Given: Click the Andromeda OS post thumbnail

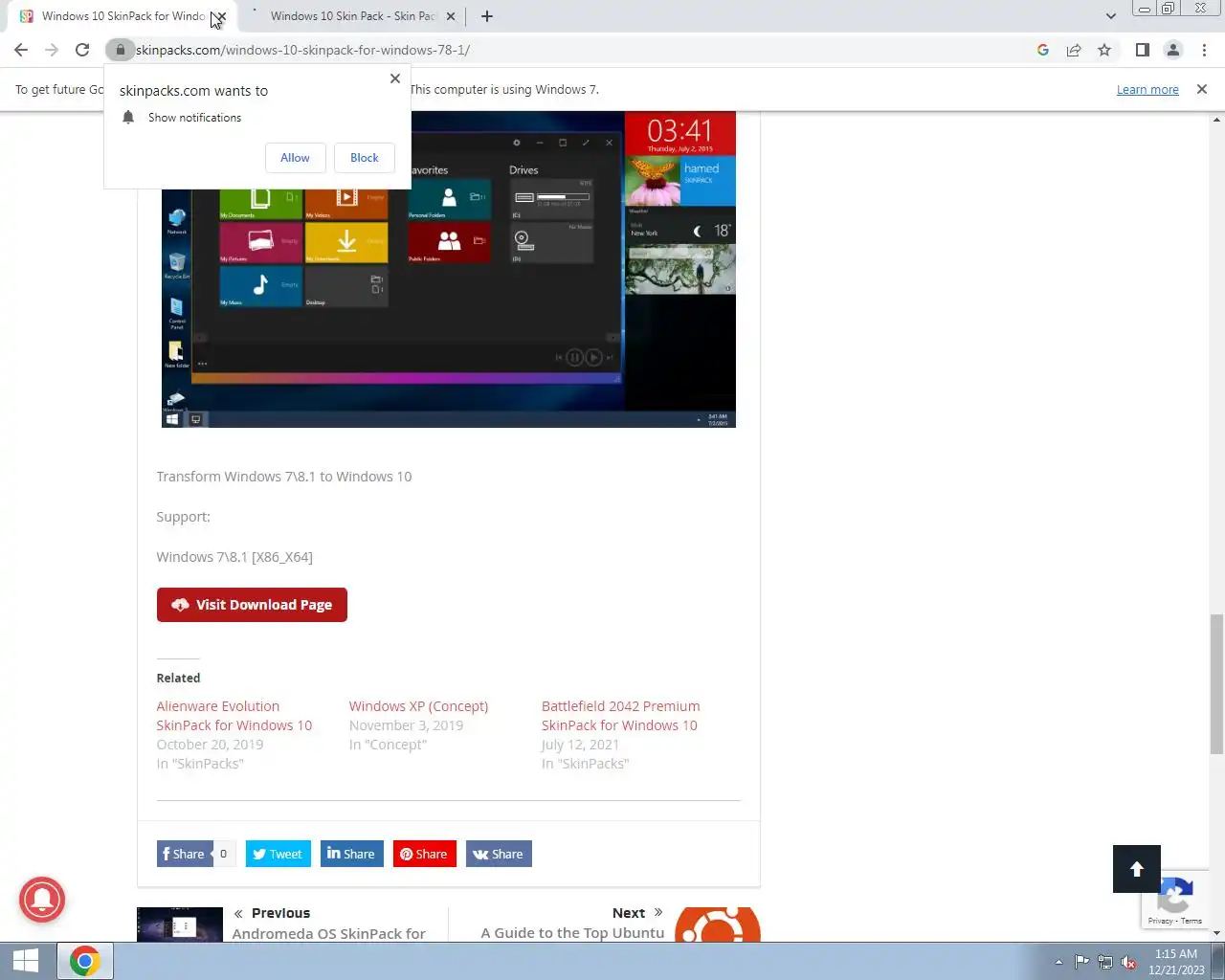Looking at the screenshot, I should click(180, 924).
